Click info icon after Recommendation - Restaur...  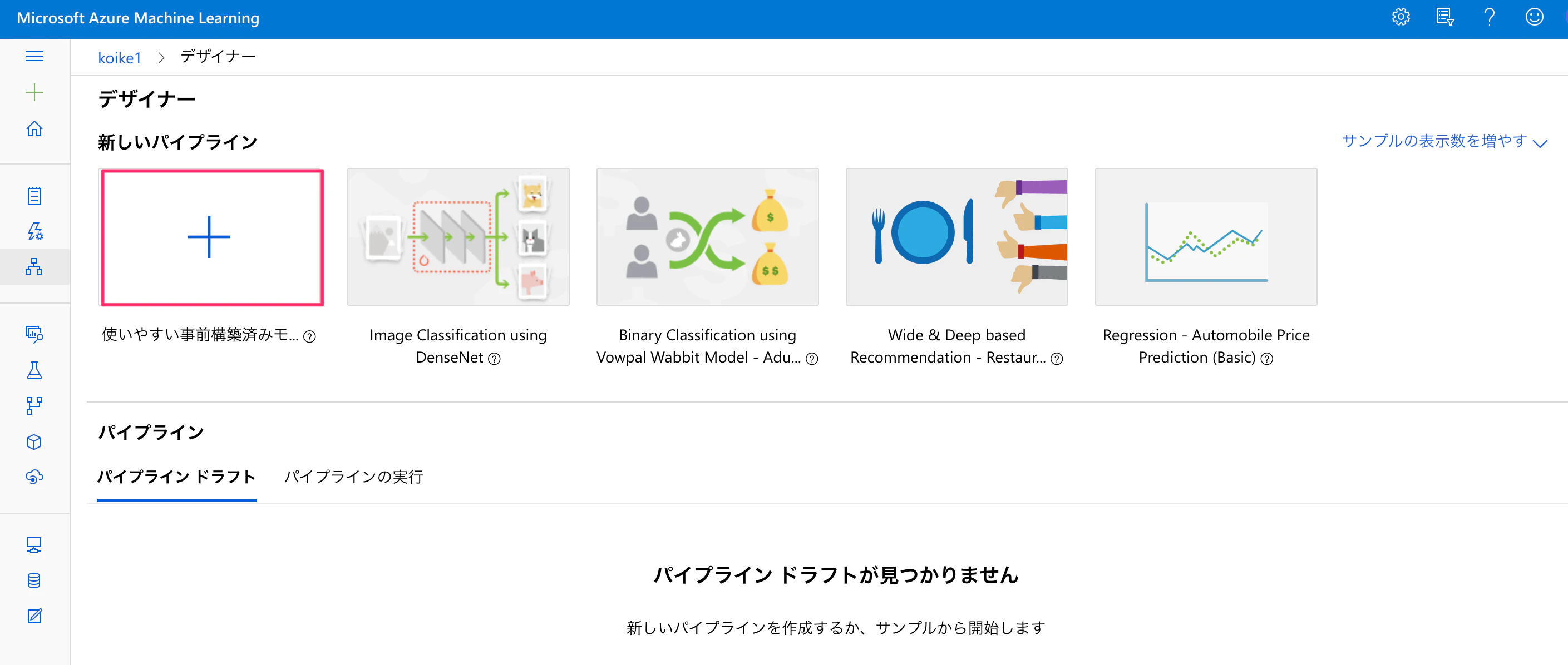tap(1057, 359)
